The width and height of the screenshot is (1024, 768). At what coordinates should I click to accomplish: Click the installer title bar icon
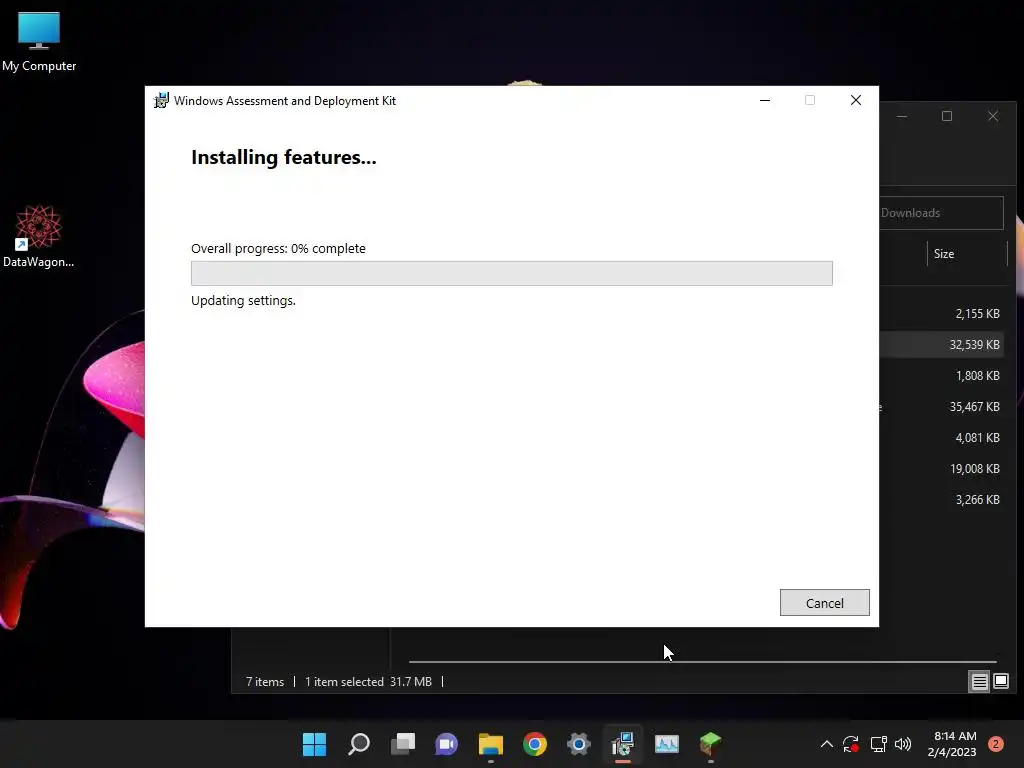point(161,101)
